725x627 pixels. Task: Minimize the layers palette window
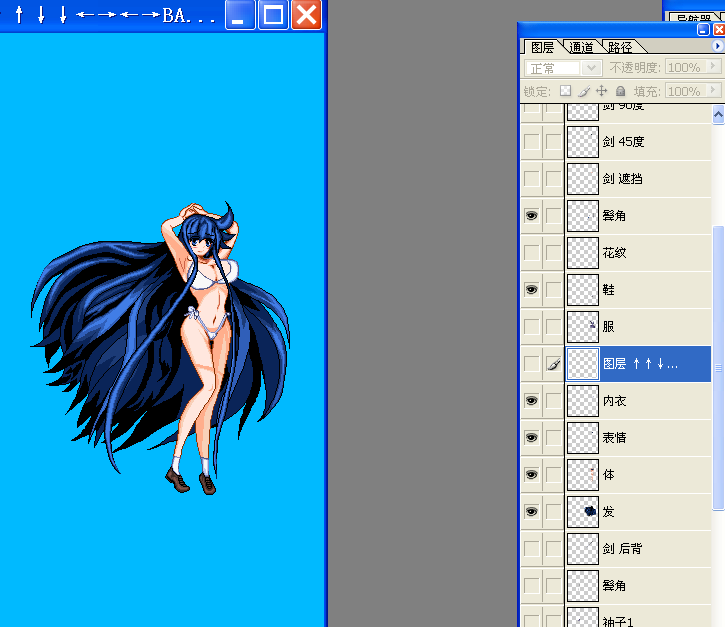[703, 30]
